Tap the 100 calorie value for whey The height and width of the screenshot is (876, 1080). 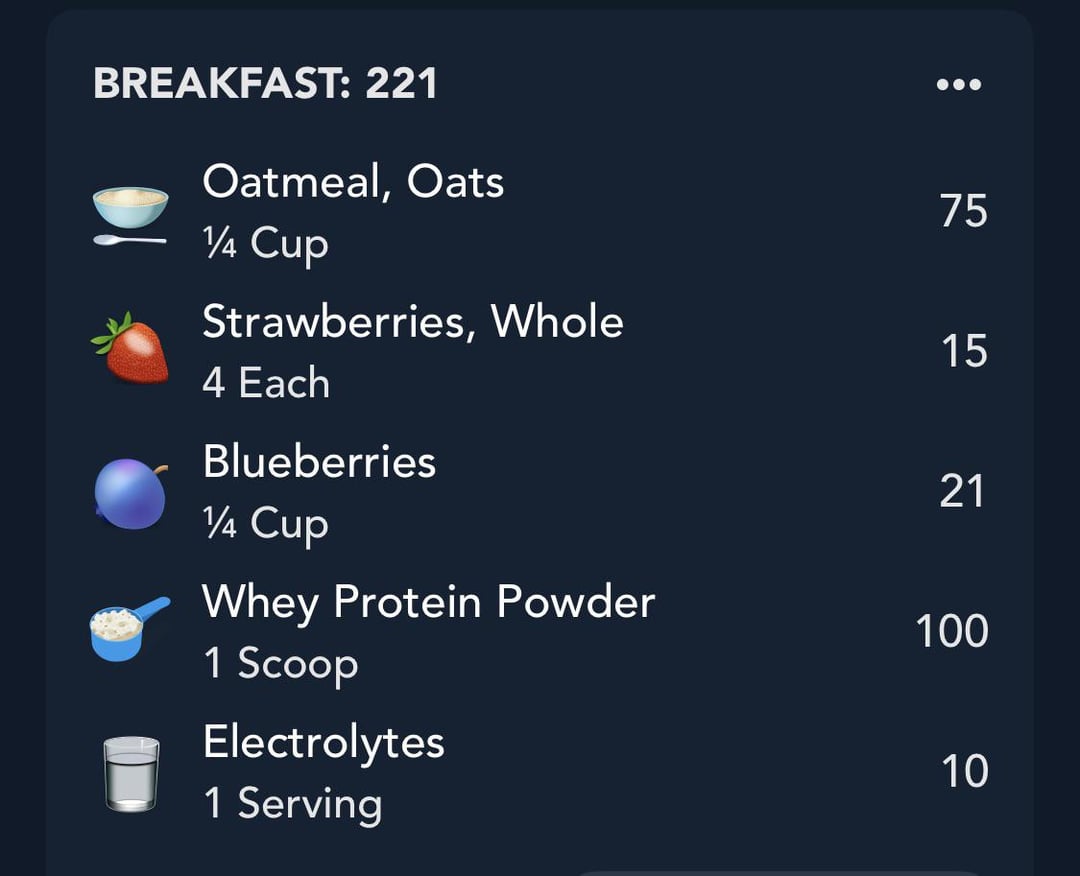(952, 631)
